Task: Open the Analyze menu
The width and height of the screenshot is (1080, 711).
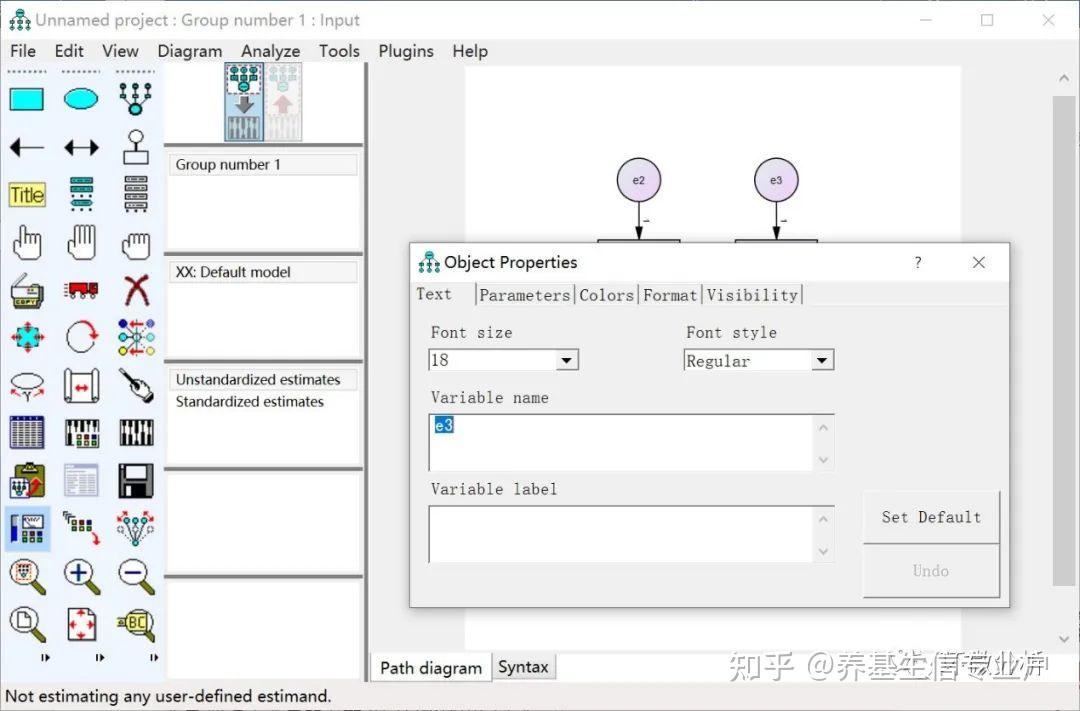Action: click(270, 51)
